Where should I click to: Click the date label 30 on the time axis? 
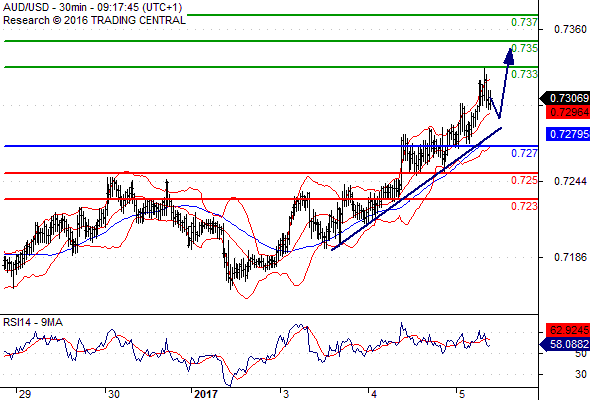114,394
